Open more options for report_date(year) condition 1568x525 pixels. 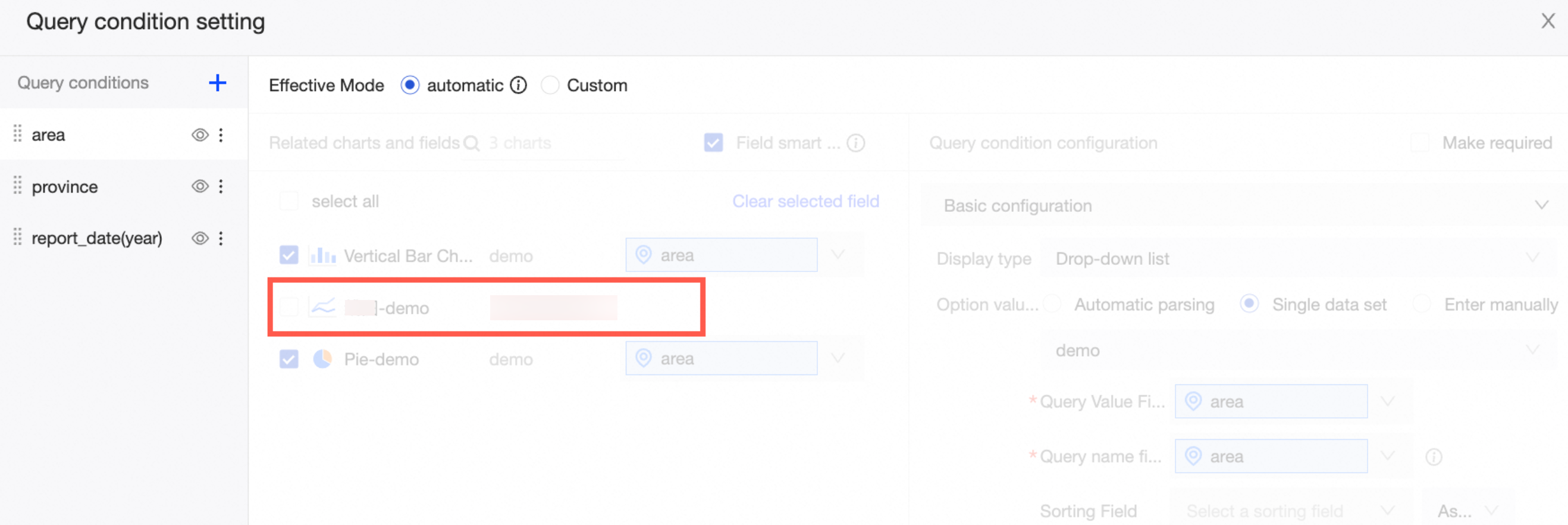point(221,238)
